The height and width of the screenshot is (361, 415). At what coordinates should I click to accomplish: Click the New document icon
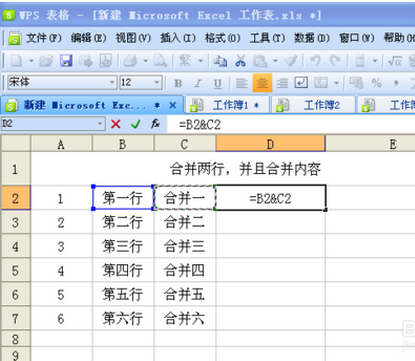point(16,61)
